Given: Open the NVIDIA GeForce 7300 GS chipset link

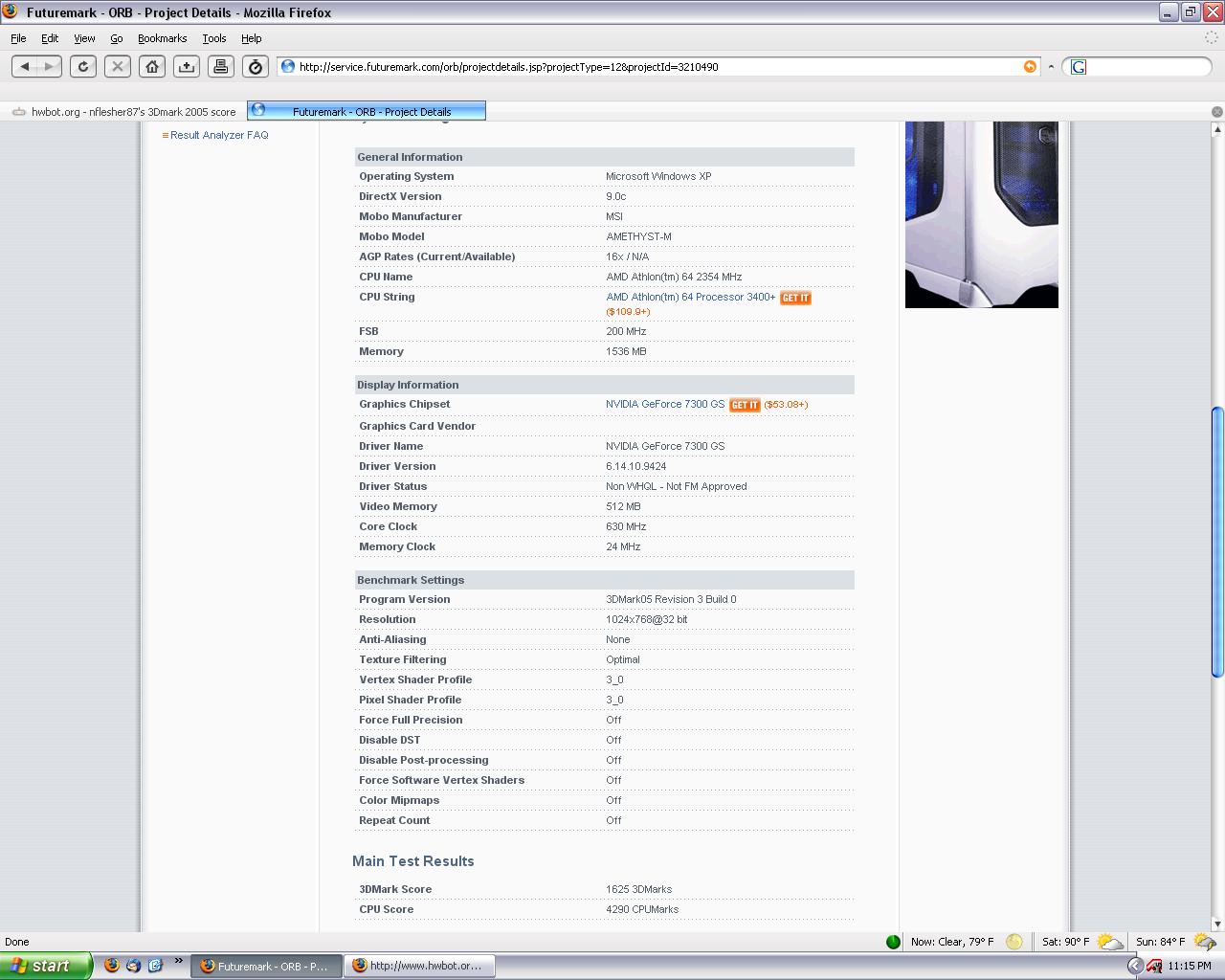Looking at the screenshot, I should pyautogui.click(x=665, y=404).
